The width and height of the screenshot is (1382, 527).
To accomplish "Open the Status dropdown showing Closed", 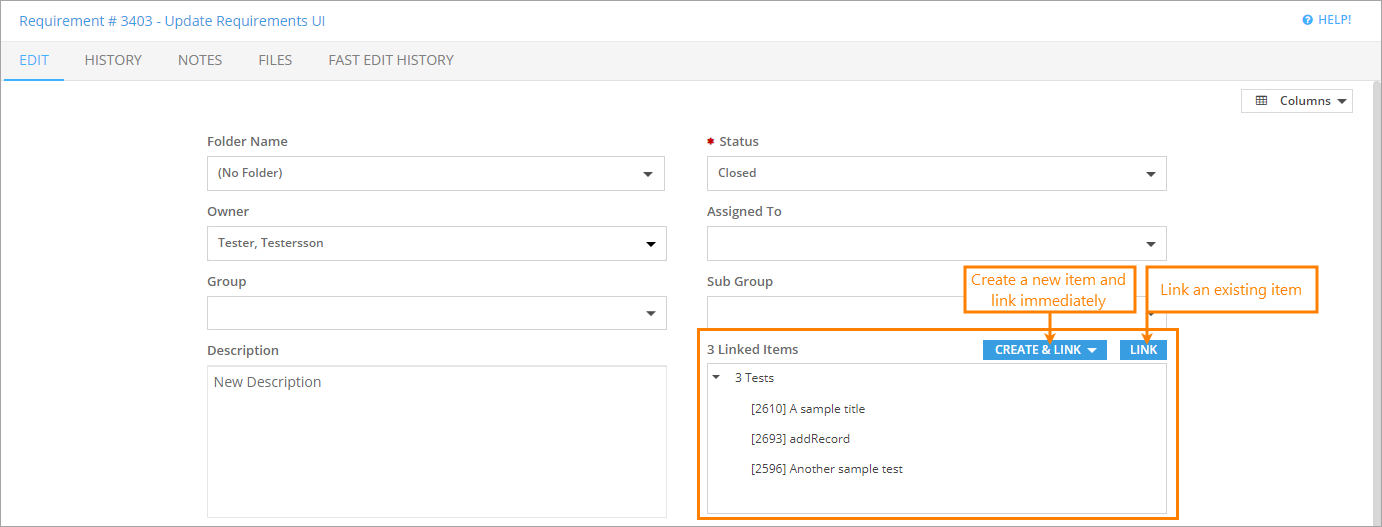I will (x=936, y=173).
